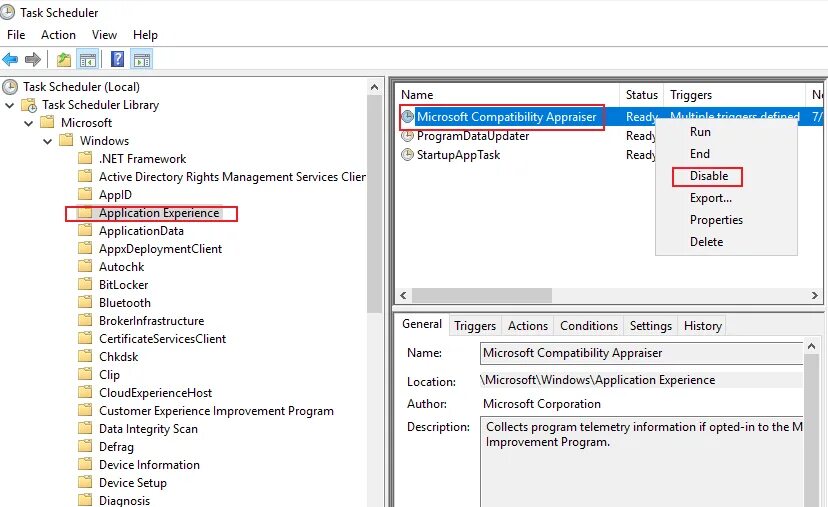Select the Data Integrity Scan folder

[x=148, y=429]
